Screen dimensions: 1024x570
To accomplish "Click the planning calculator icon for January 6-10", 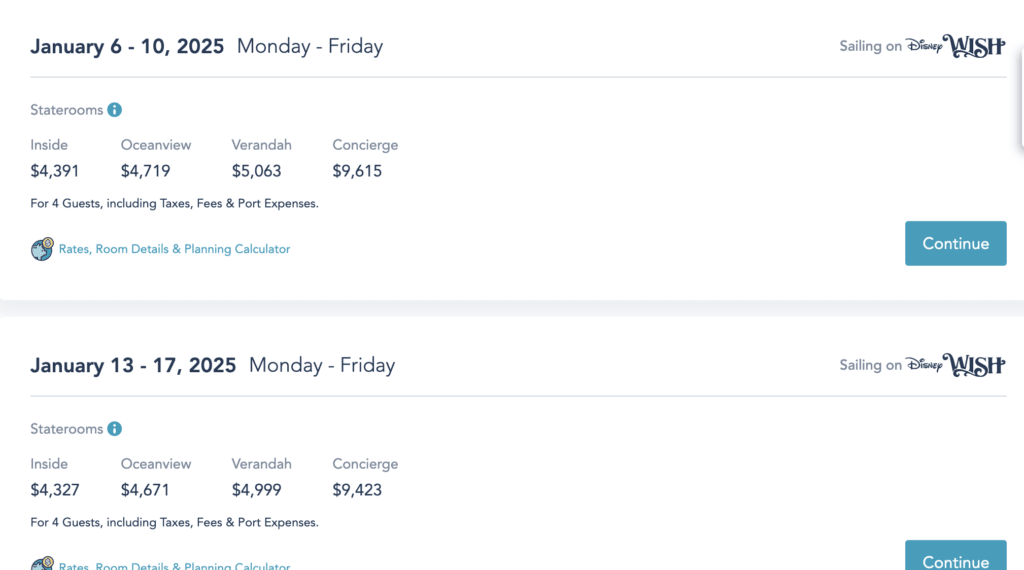I will (x=42, y=249).
